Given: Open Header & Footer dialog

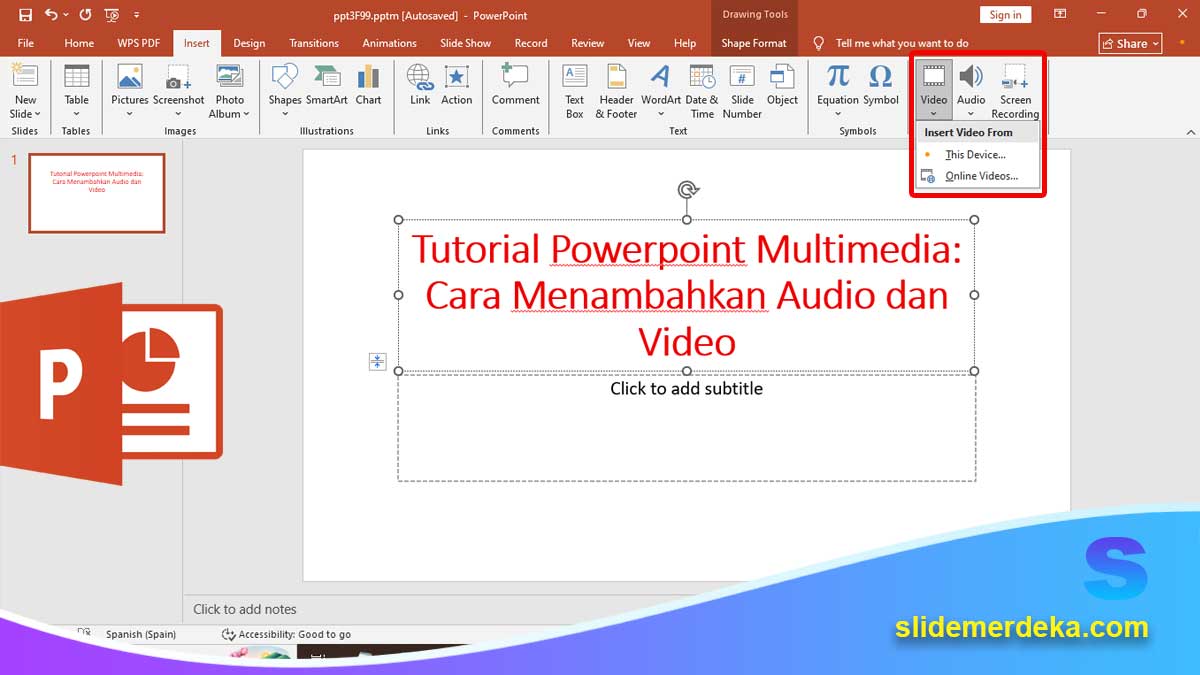Looking at the screenshot, I should click(616, 91).
